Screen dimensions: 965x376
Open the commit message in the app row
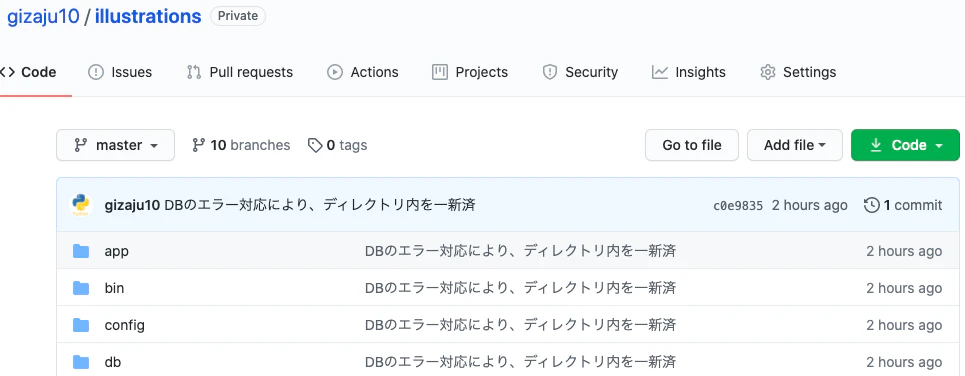[x=521, y=251]
